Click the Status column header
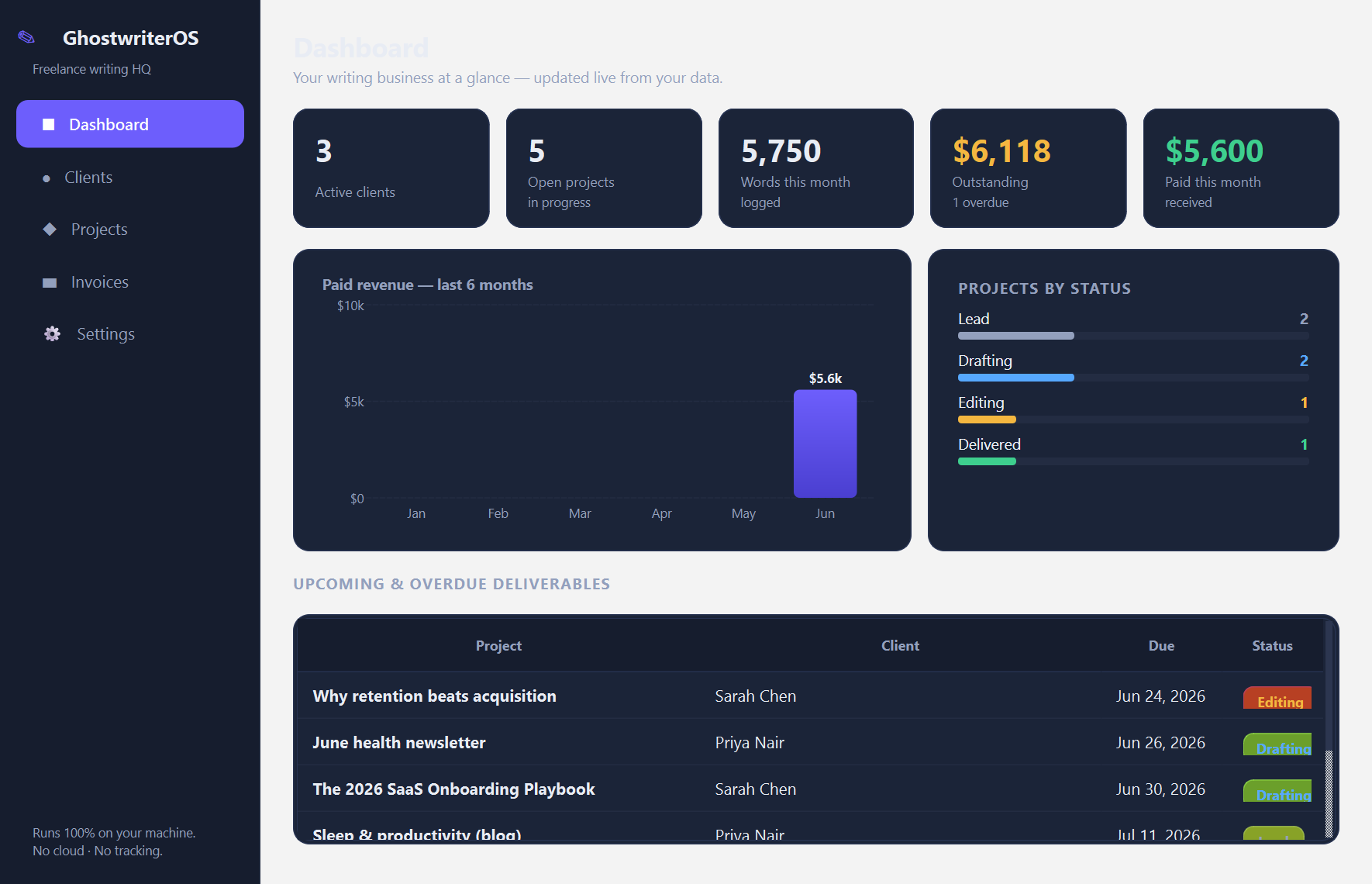The image size is (1372, 884). click(1272, 645)
